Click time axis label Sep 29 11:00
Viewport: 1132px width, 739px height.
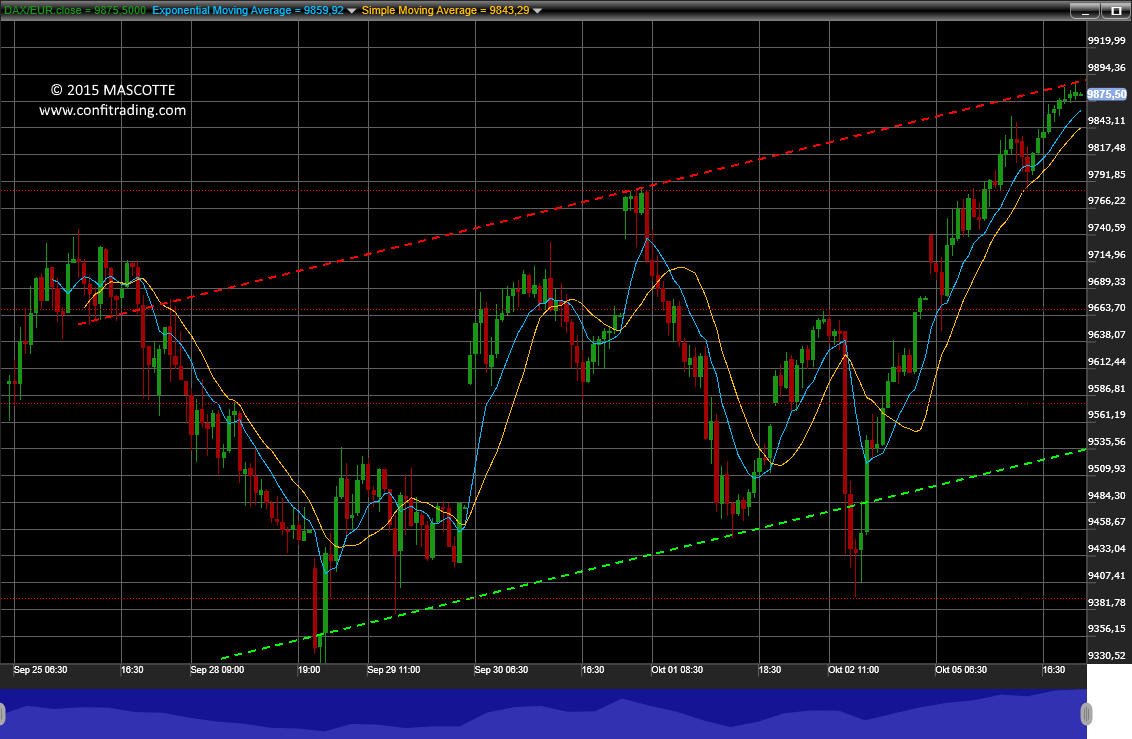click(x=394, y=670)
